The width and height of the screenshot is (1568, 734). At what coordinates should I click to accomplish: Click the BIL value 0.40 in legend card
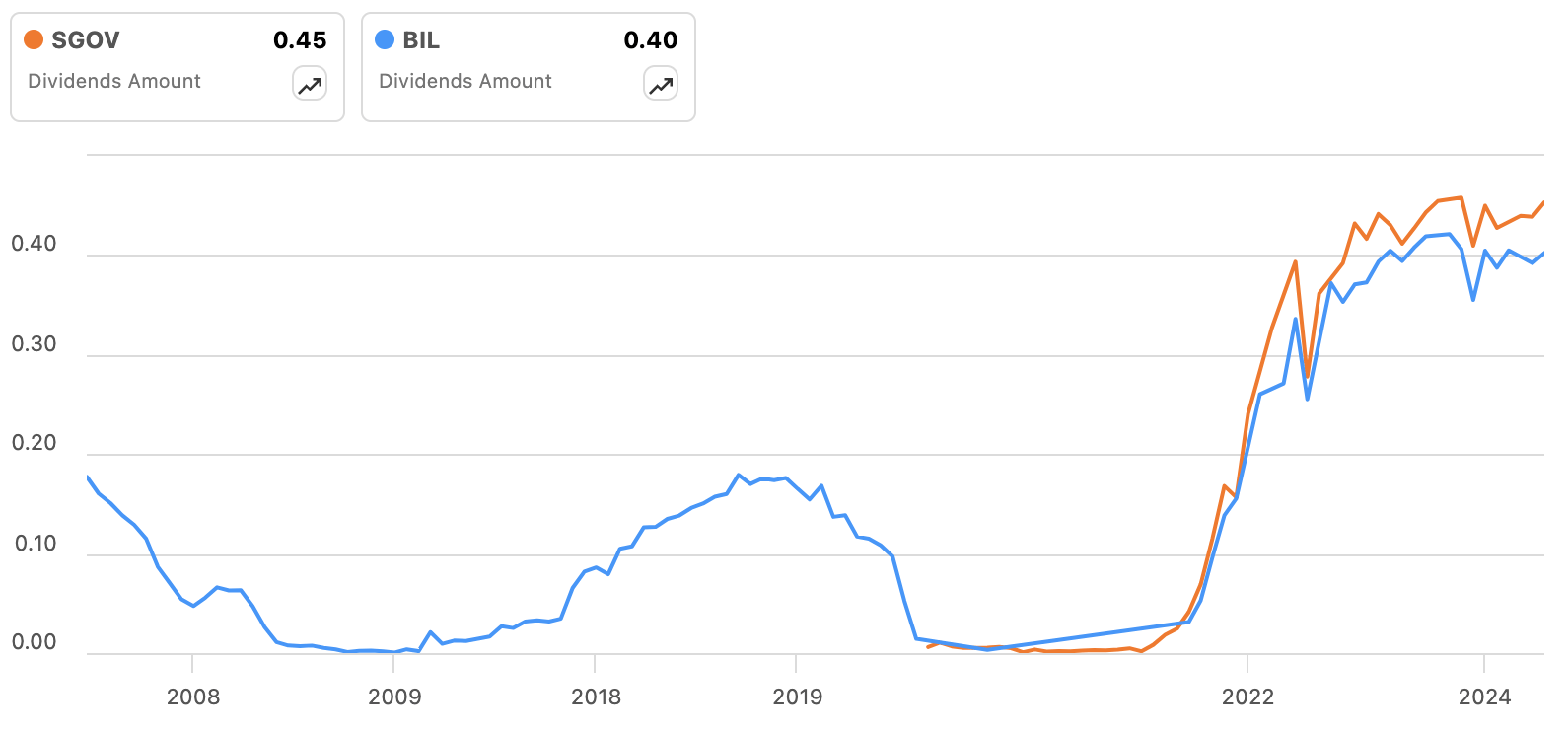(x=651, y=40)
